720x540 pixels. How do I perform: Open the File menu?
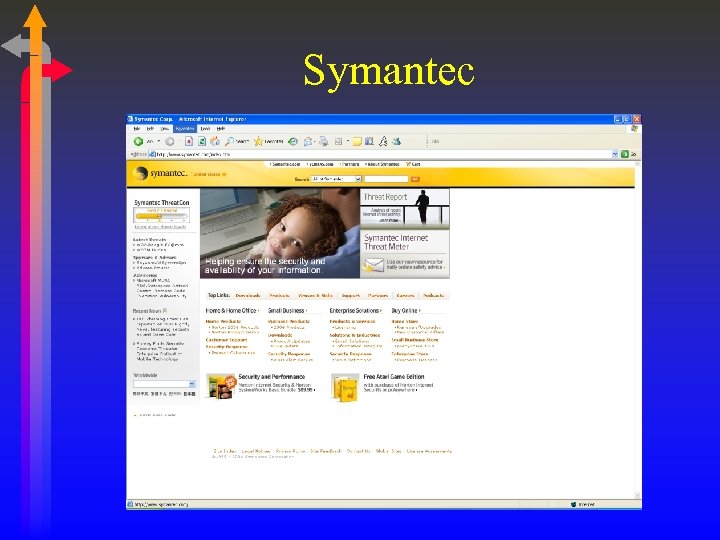(x=137, y=129)
